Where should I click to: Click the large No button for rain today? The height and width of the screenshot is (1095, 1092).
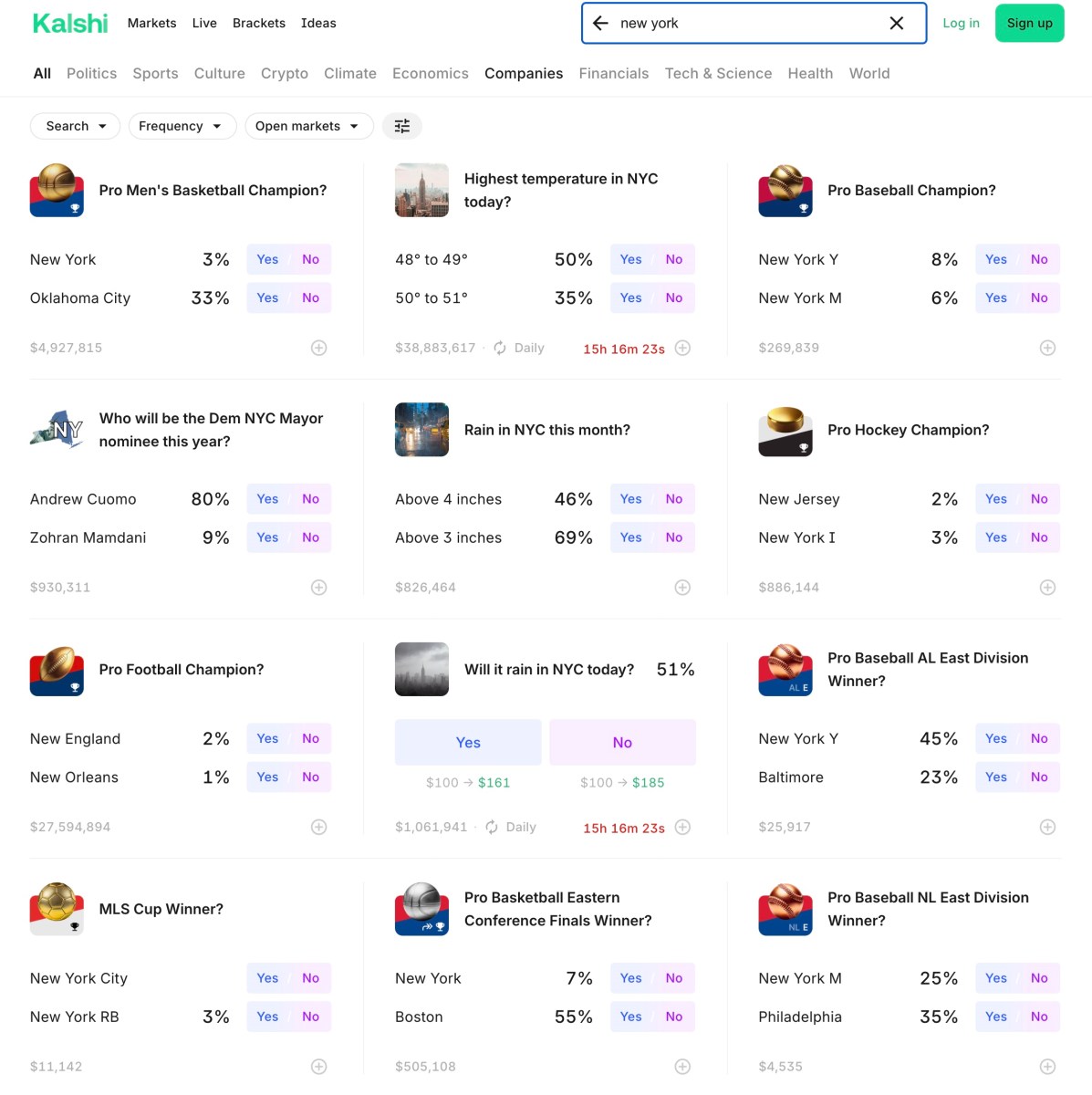pos(622,743)
